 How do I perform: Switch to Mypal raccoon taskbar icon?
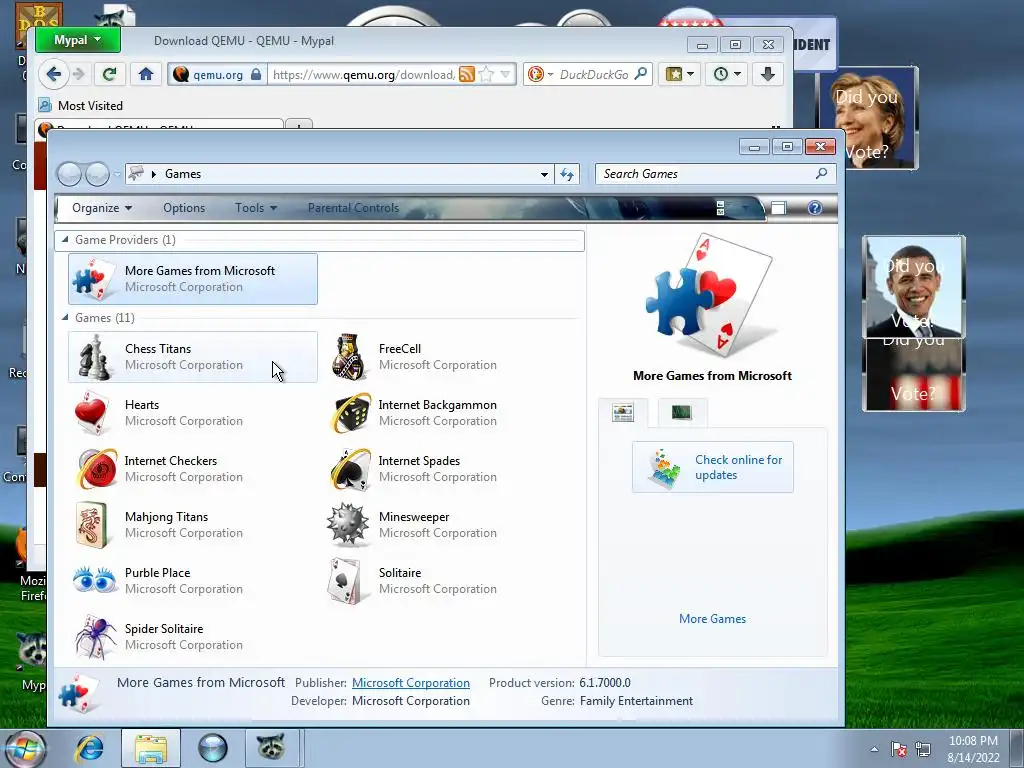pyautogui.click(x=272, y=748)
